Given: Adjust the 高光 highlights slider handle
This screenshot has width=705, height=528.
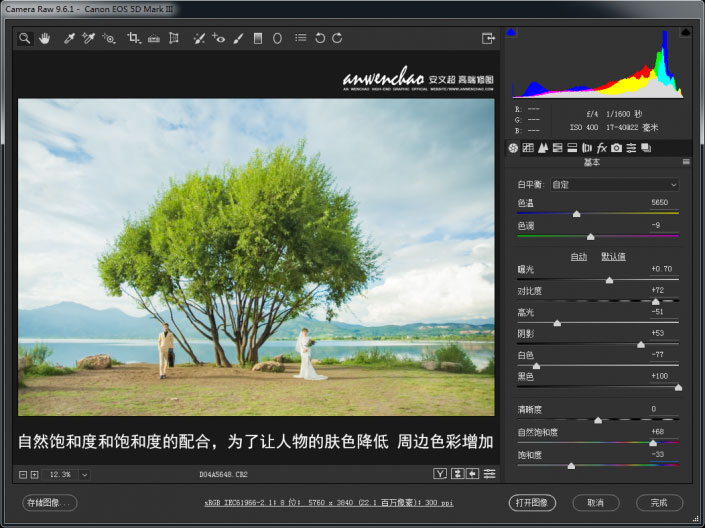Looking at the screenshot, I should (557, 323).
